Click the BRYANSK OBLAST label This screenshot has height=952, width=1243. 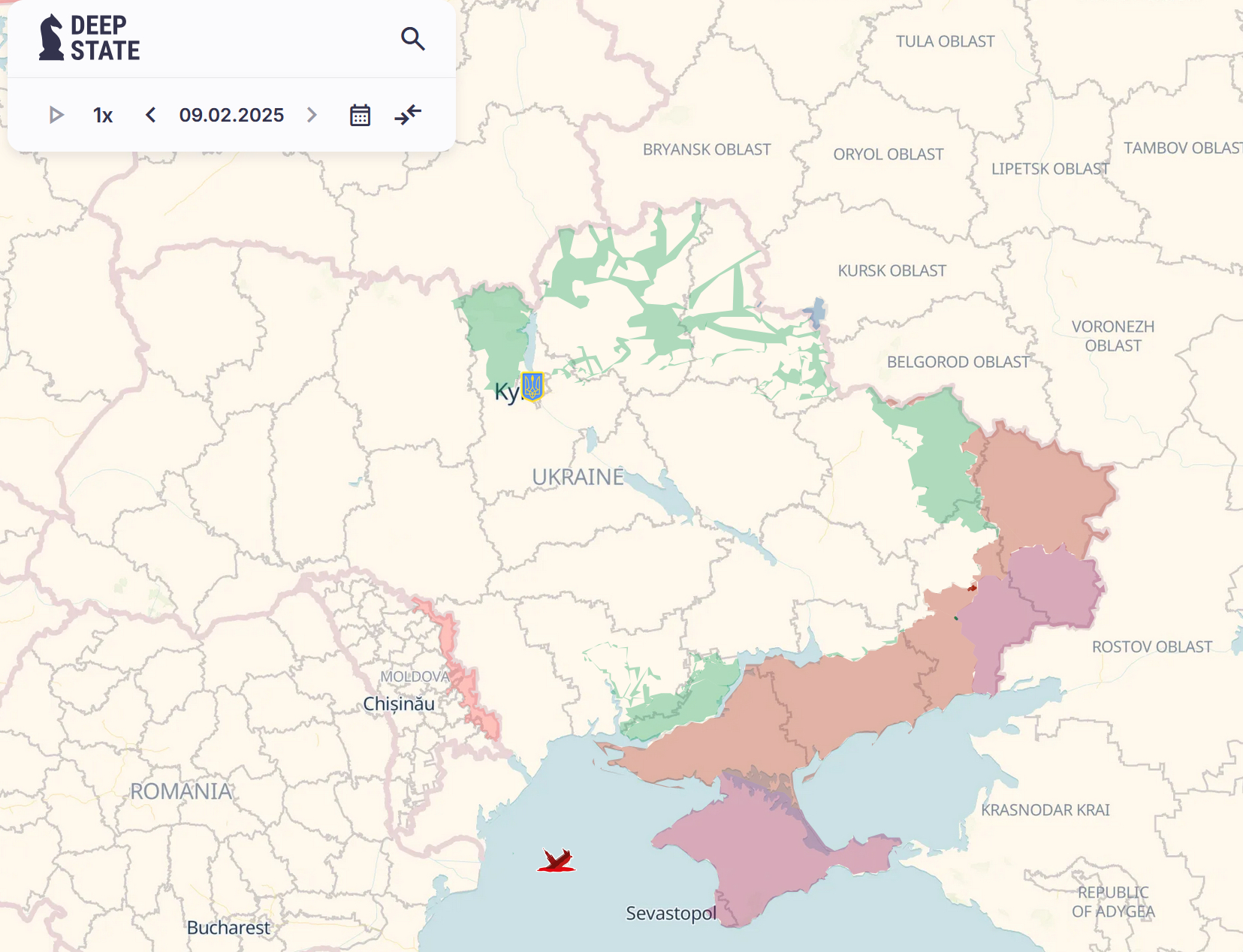click(707, 149)
